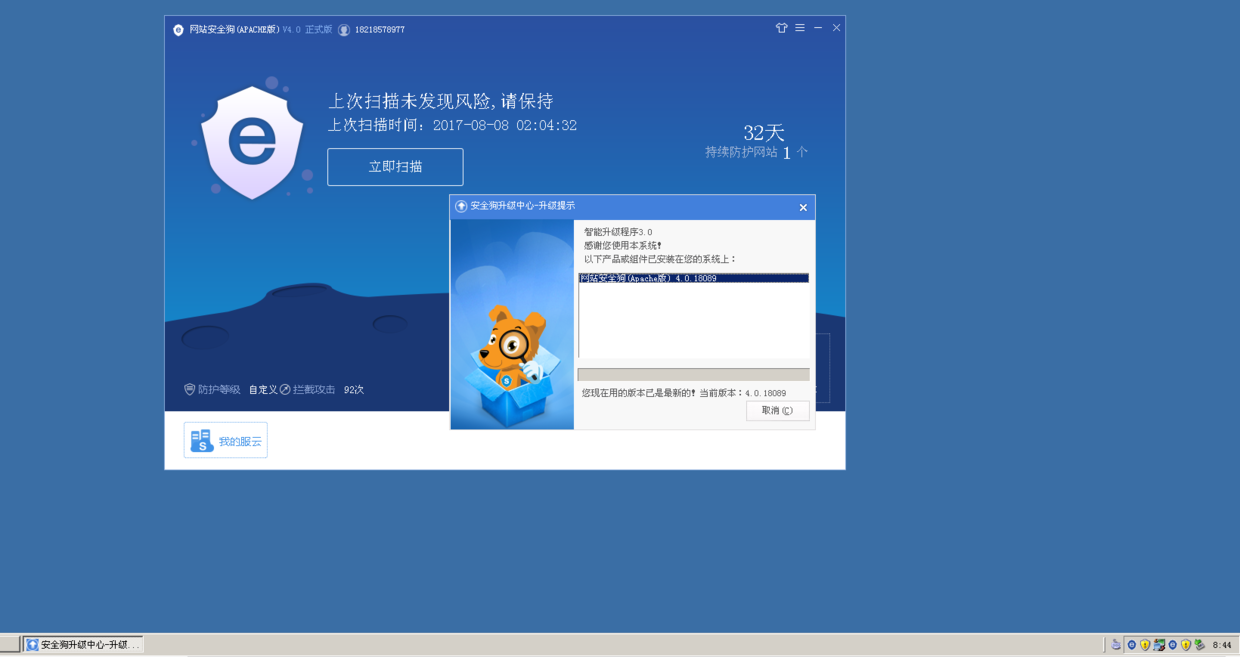Viewport: 1240px width, 657px height.
Task: Open the skin (shirt) icon in the title bar
Action: point(782,28)
